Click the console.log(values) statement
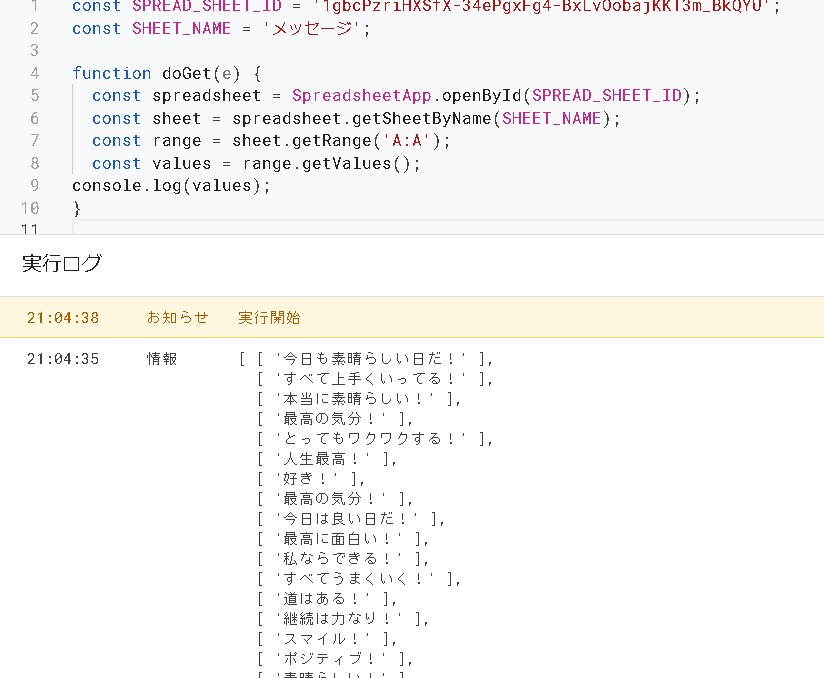Image resolution: width=824 pixels, height=678 pixels. coord(171,186)
